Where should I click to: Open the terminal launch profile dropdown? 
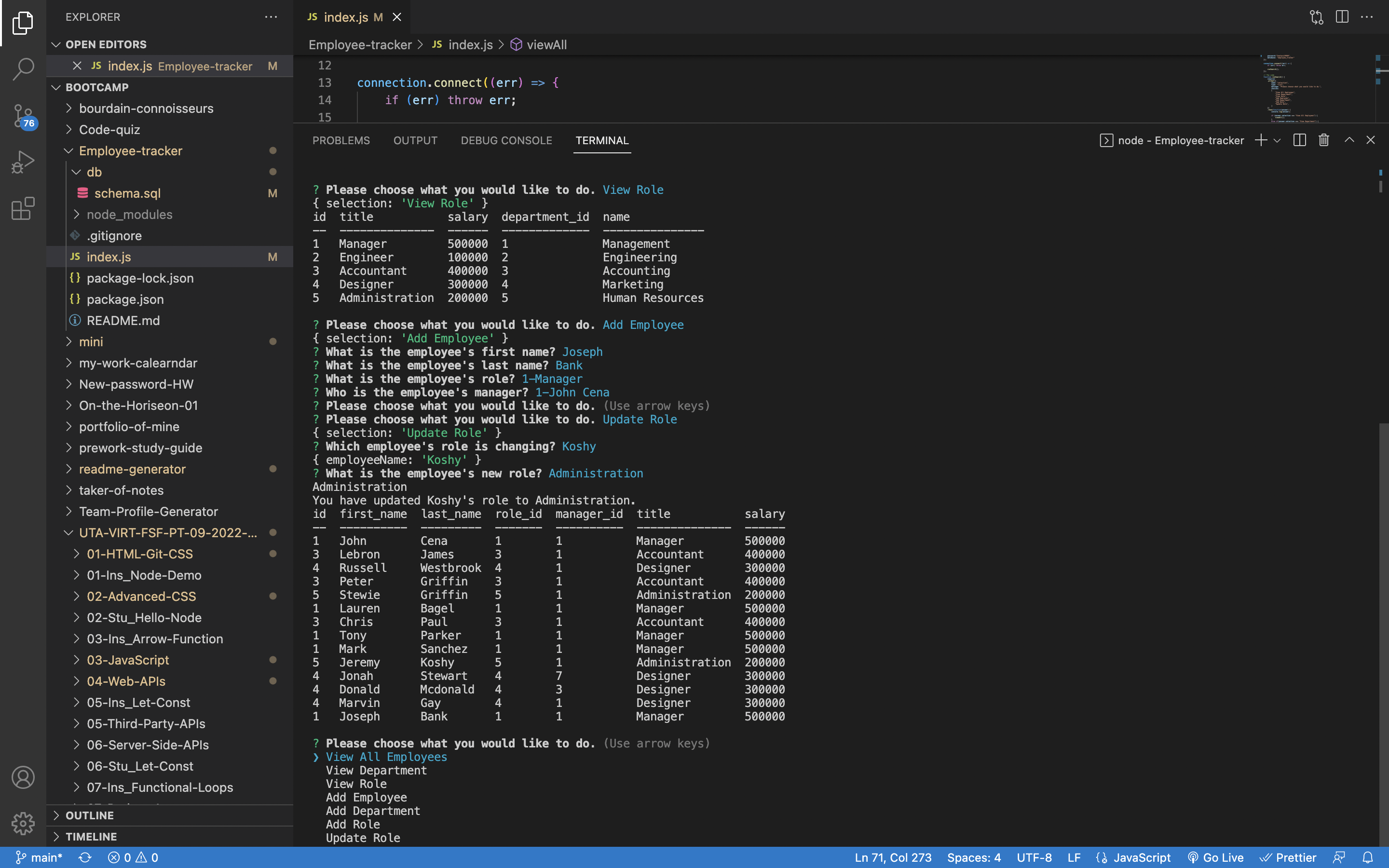(x=1277, y=139)
